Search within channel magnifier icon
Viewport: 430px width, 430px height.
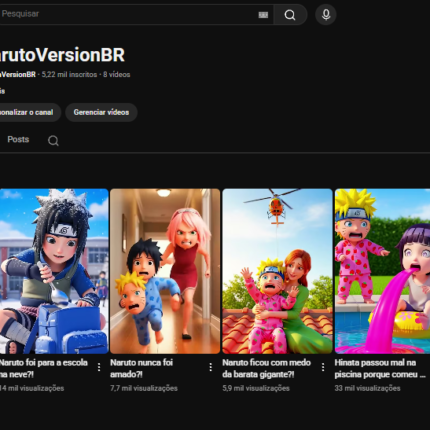[53, 141]
